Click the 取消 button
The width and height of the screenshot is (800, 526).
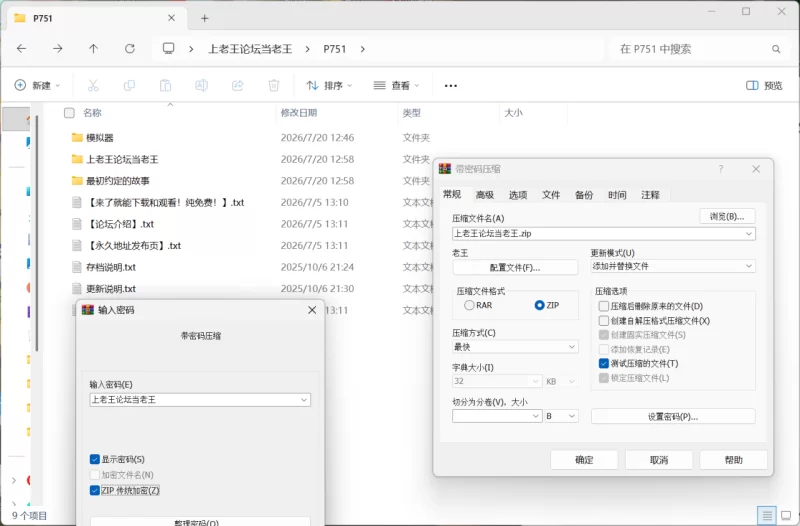(659, 460)
